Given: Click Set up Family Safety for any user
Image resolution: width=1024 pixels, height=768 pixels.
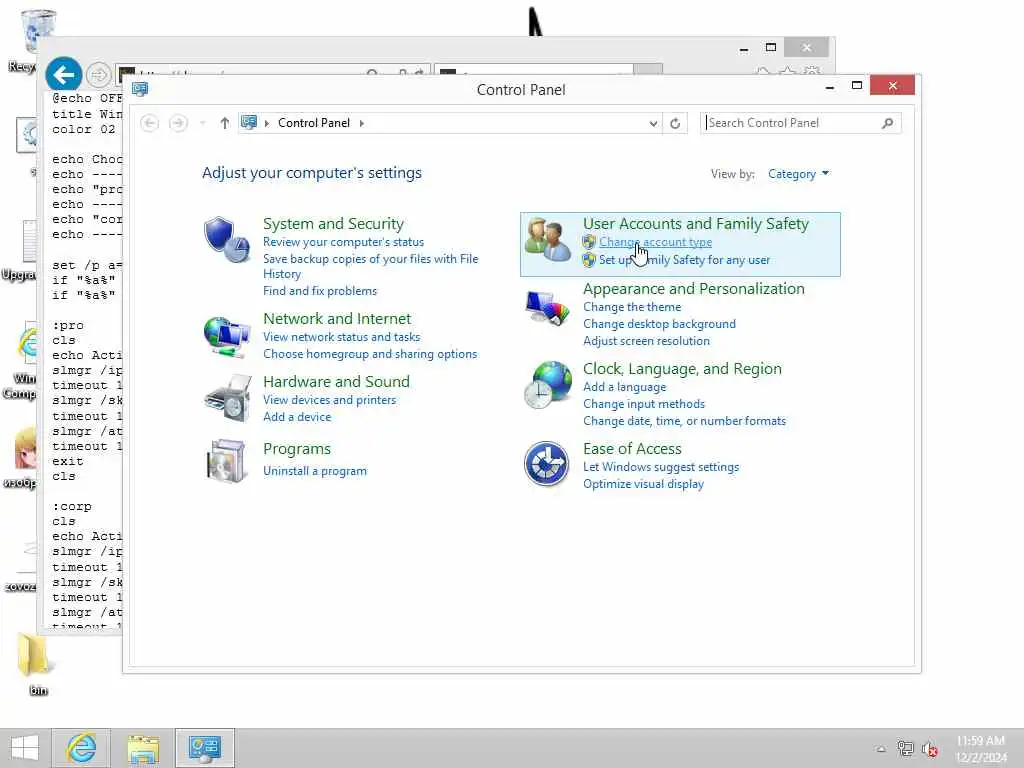Looking at the screenshot, I should pyautogui.click(x=684, y=259).
